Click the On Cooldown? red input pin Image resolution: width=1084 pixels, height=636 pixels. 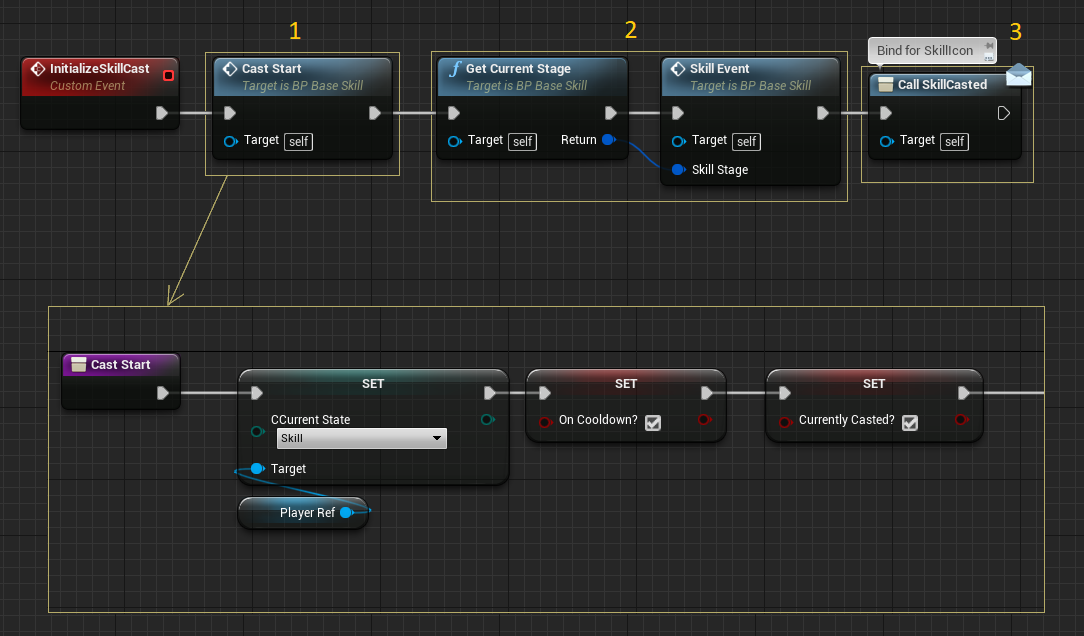[545, 422]
